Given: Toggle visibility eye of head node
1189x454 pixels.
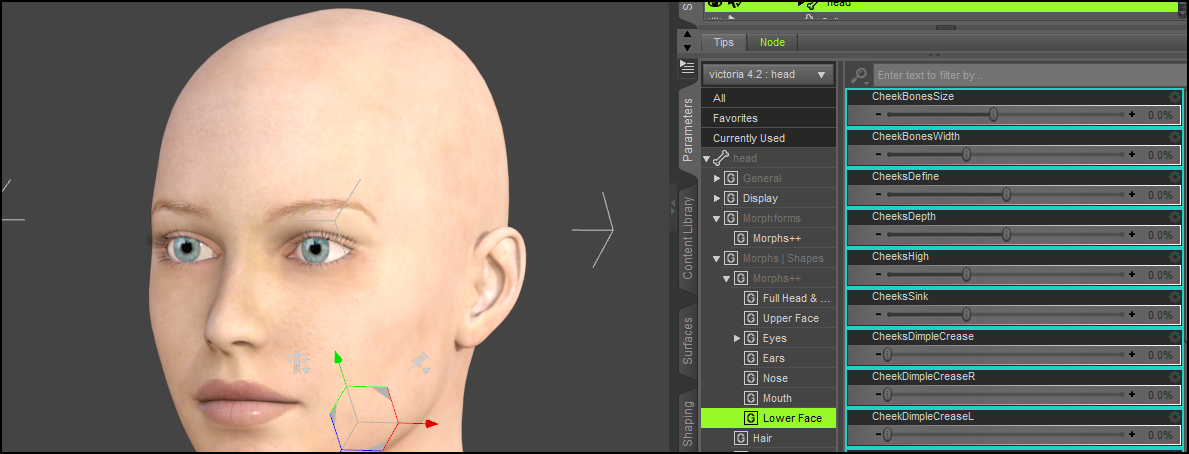Looking at the screenshot, I should [714, 5].
